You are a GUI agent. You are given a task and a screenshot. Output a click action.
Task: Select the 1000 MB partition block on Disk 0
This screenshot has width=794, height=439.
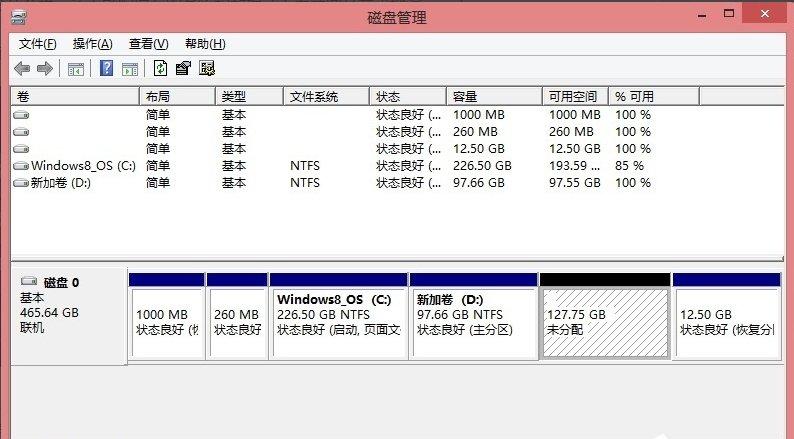coord(167,316)
